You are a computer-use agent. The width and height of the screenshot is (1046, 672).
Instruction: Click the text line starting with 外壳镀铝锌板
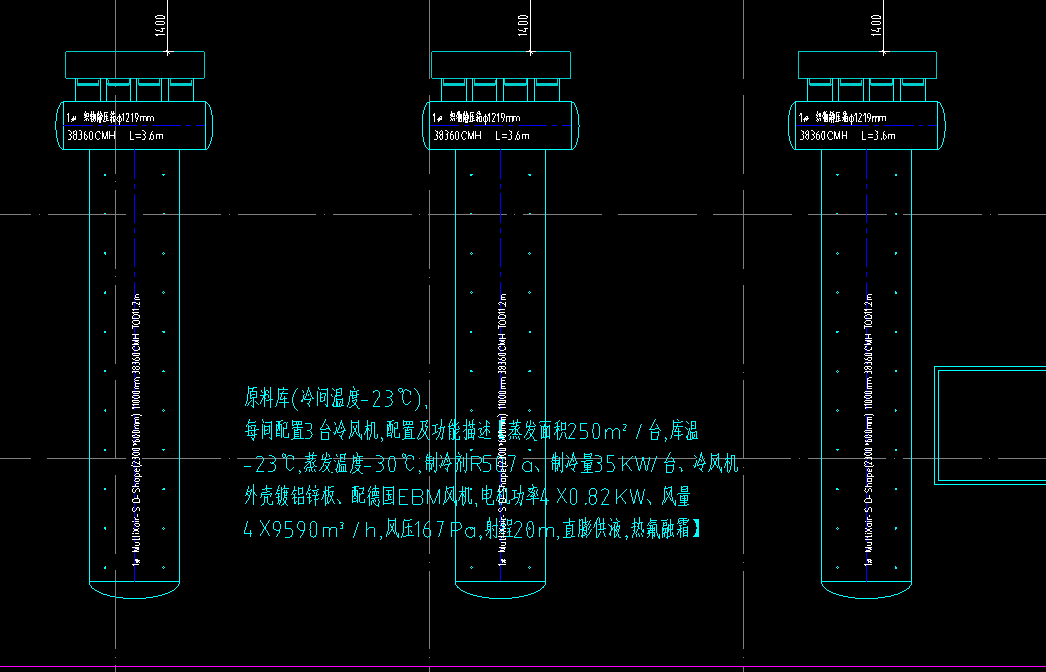coord(467,497)
